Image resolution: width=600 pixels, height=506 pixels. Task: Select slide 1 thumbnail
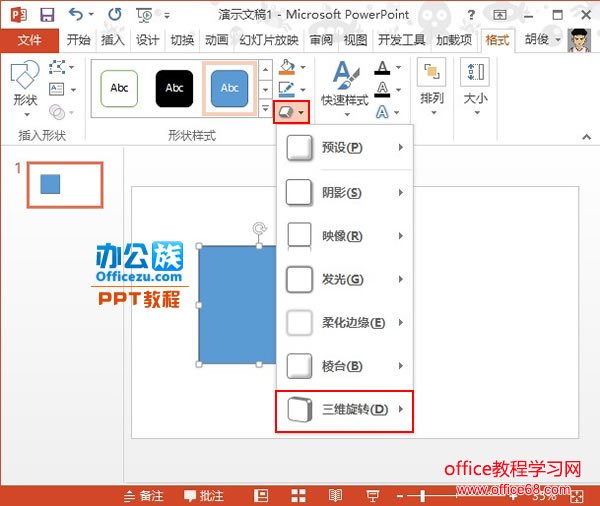[x=65, y=185]
